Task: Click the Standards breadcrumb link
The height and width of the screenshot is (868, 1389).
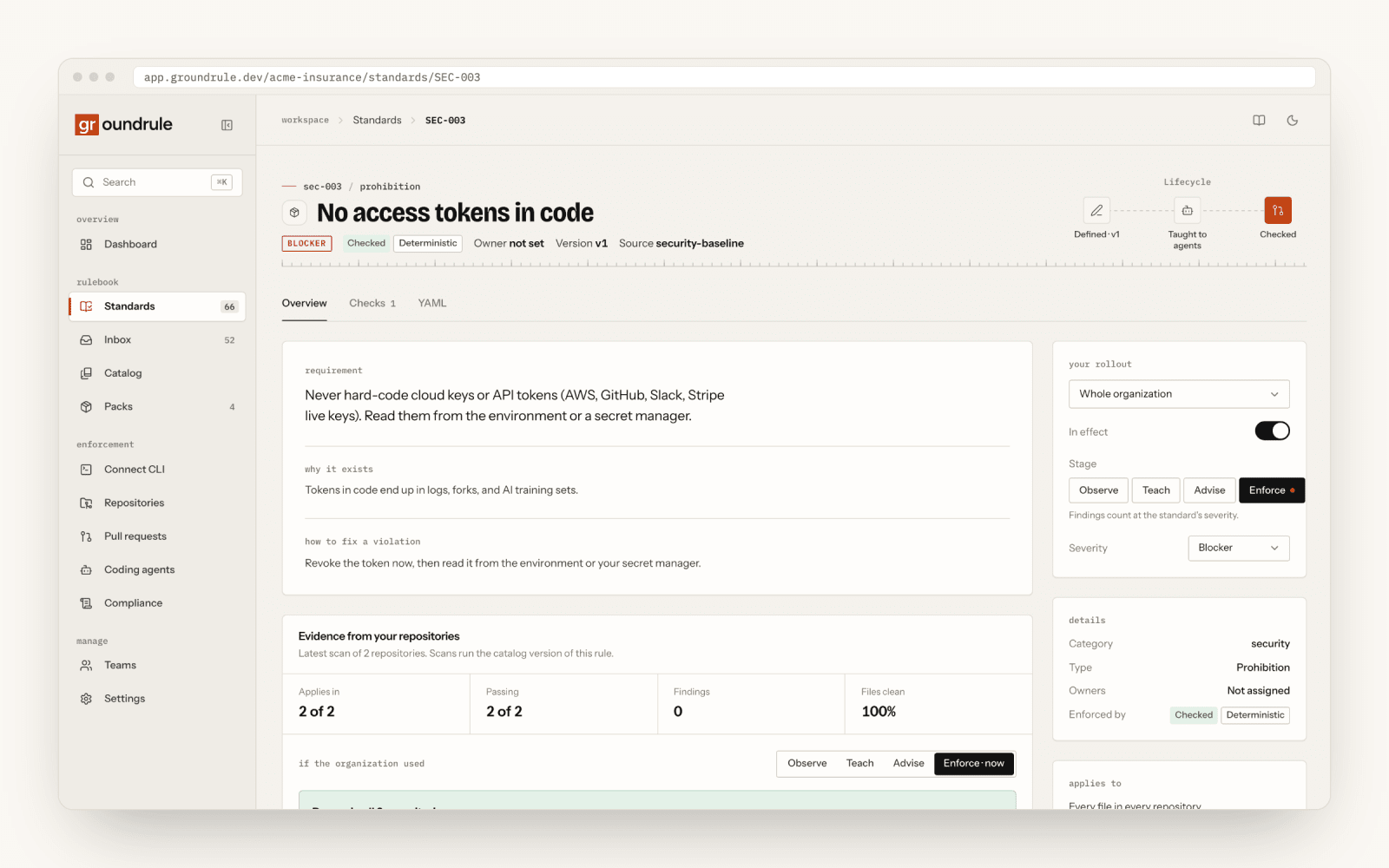Action: click(377, 121)
